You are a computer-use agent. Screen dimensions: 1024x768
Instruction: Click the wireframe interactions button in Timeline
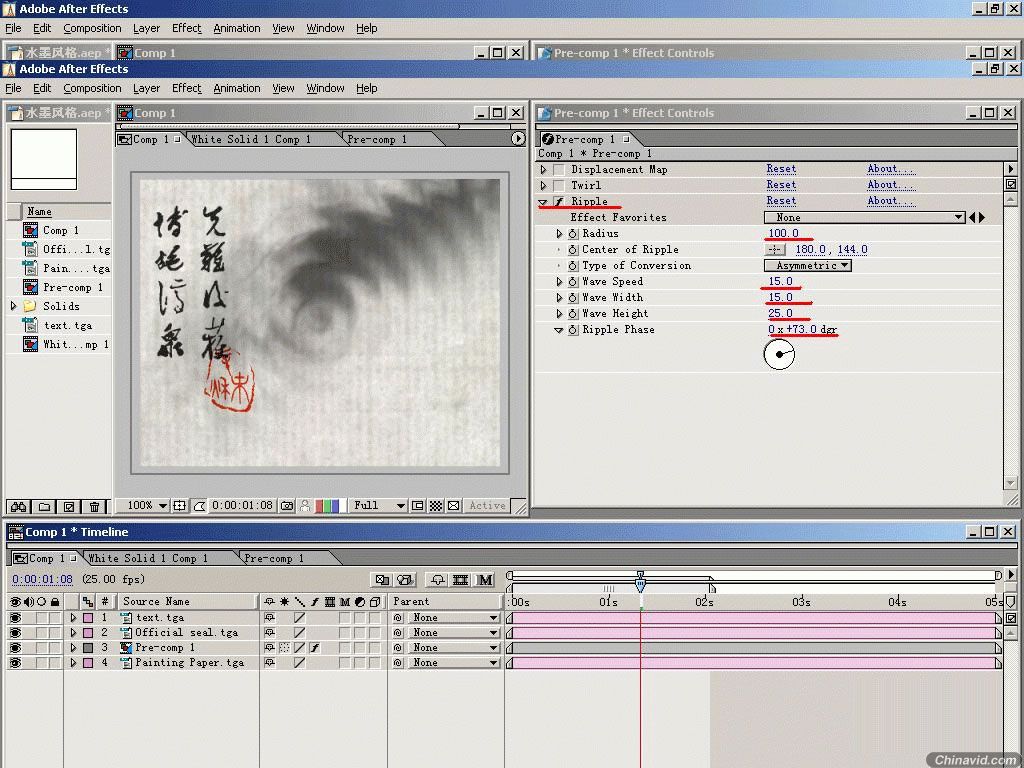(383, 579)
